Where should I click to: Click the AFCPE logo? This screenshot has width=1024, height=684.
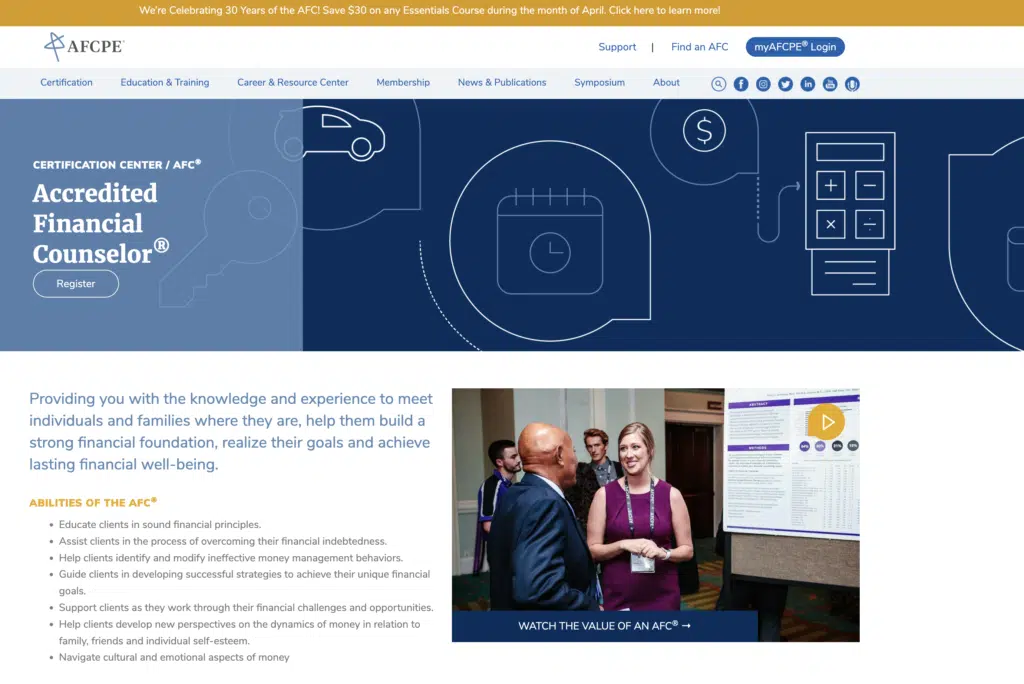point(84,46)
